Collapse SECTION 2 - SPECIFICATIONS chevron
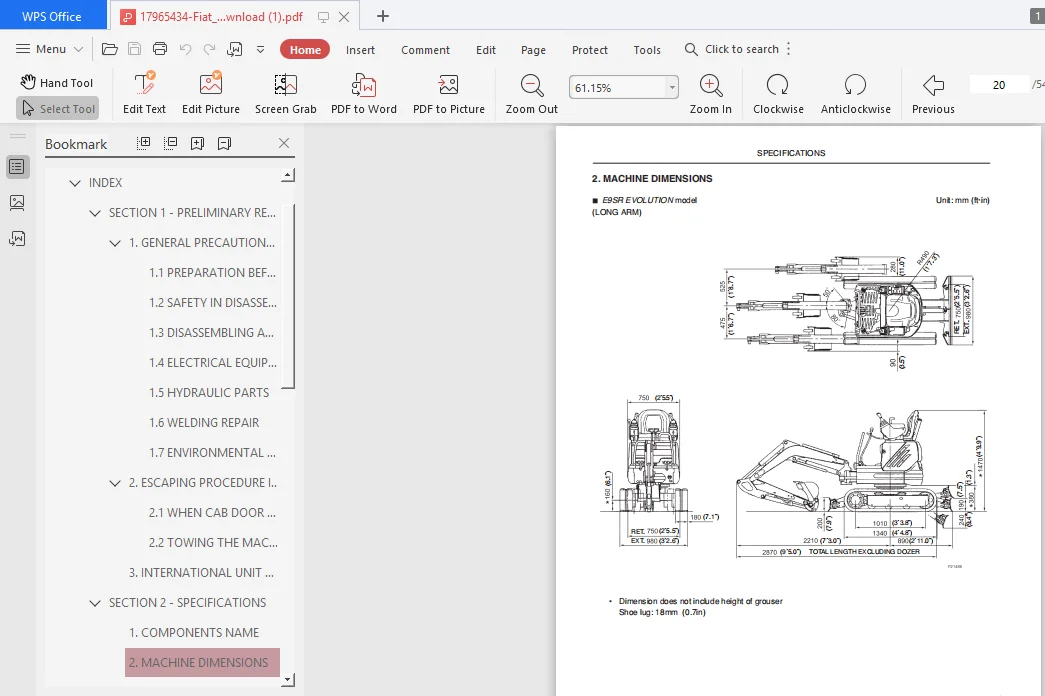 (95, 603)
